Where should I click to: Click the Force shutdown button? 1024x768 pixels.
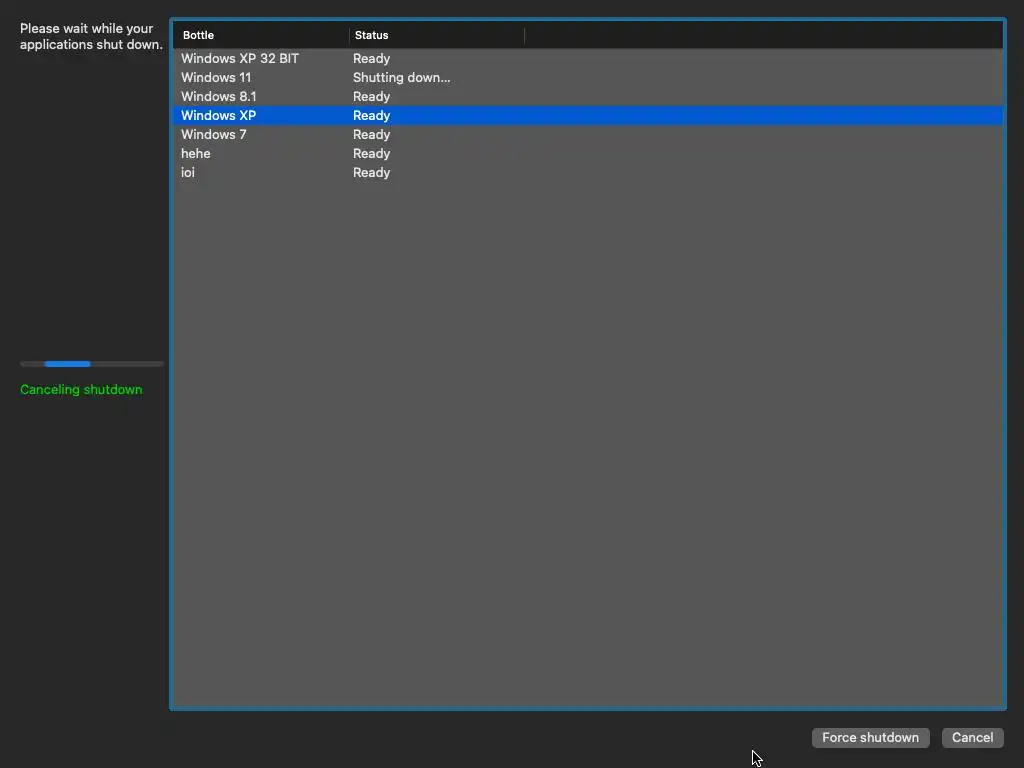point(870,737)
